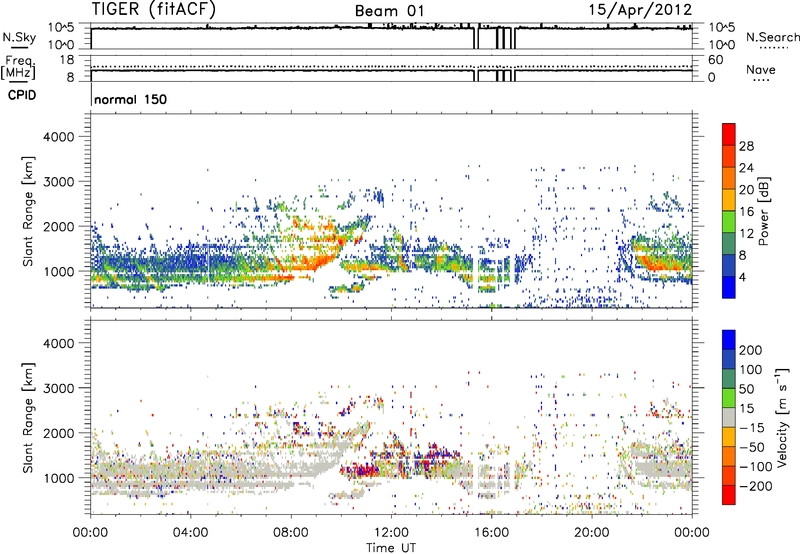Click the "2000" tick of the power panel

click(x=59, y=226)
